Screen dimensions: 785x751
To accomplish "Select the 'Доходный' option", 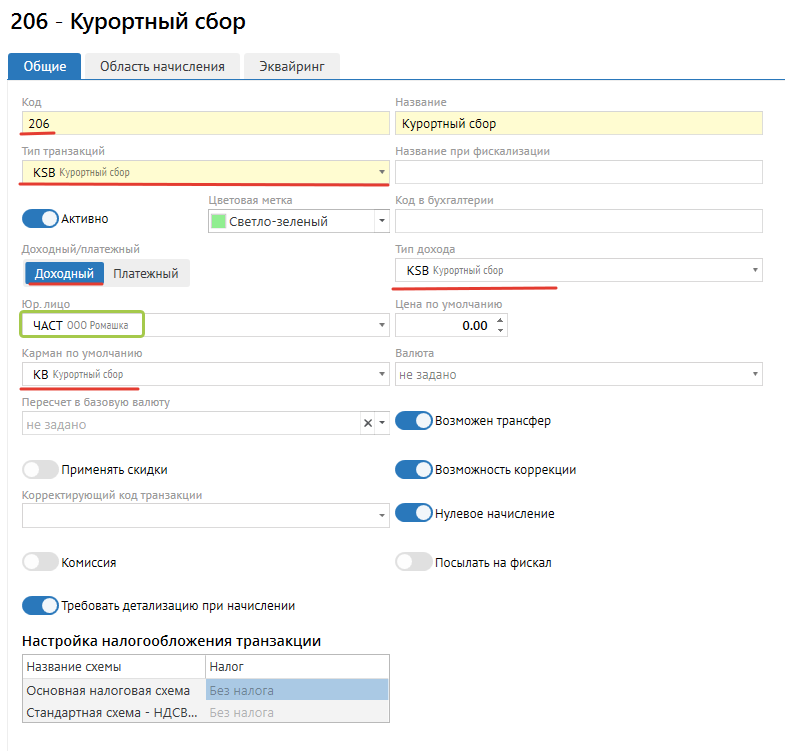I will tap(64, 273).
